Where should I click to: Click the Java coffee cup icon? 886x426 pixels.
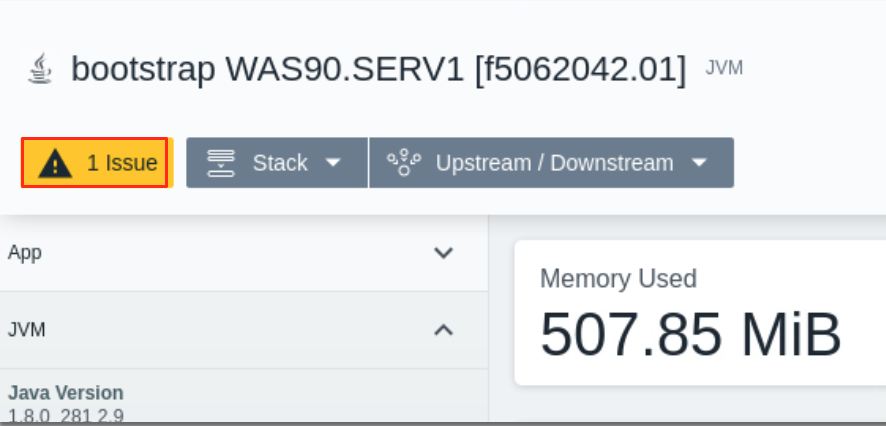(40, 70)
